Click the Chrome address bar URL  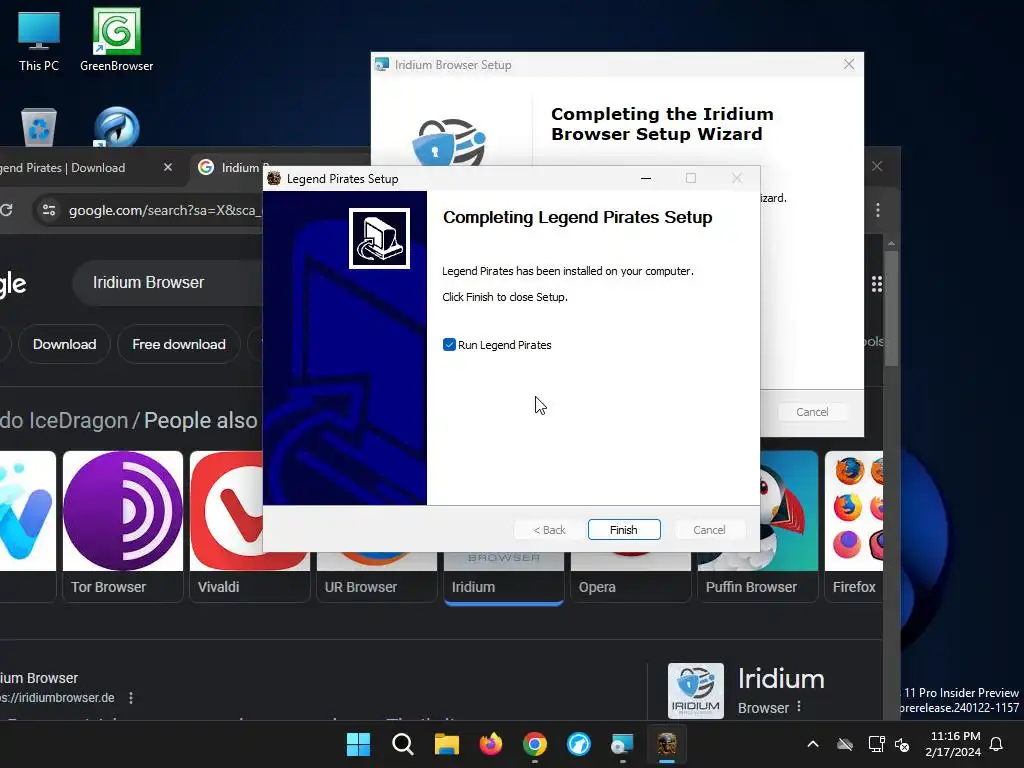pos(165,210)
